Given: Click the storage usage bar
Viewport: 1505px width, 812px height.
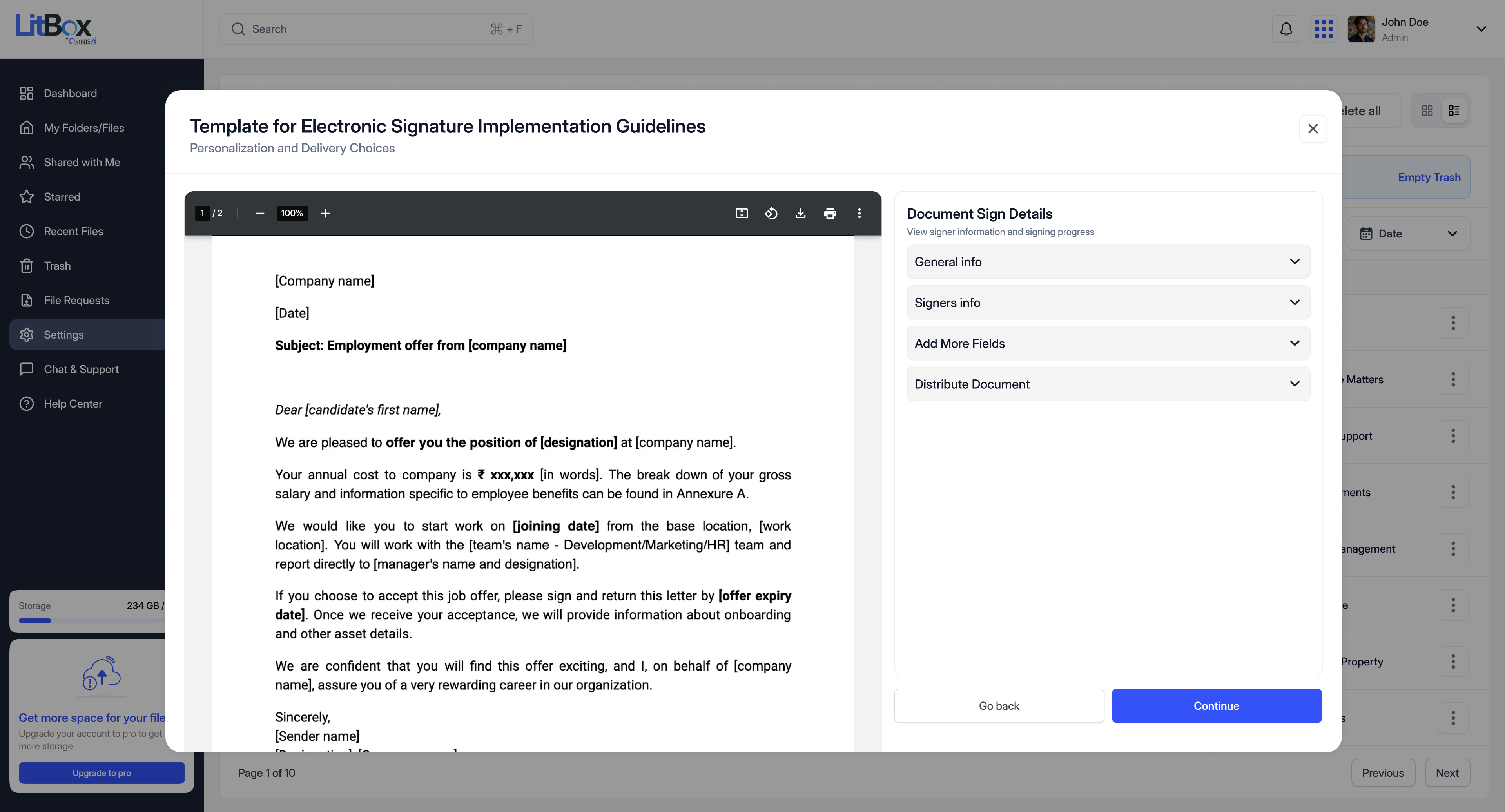Looking at the screenshot, I should (x=92, y=620).
